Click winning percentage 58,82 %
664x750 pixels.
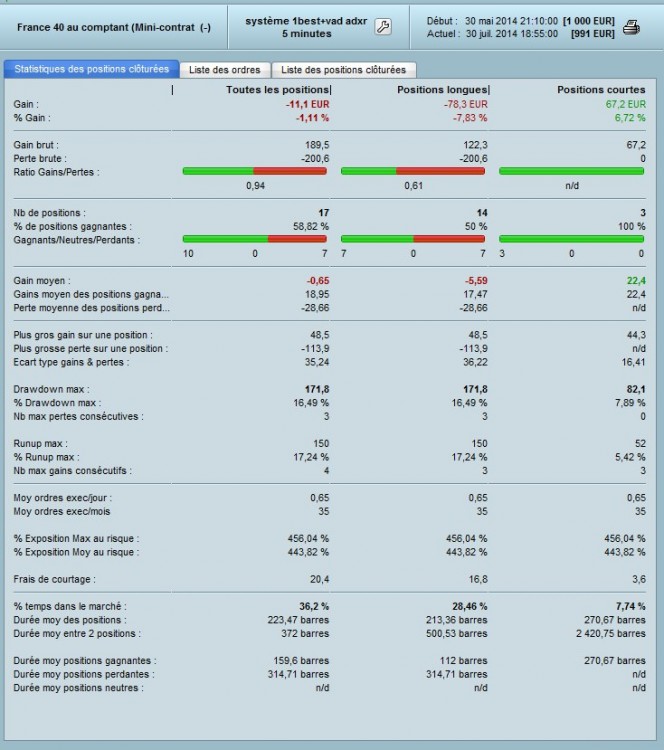[x=311, y=226]
